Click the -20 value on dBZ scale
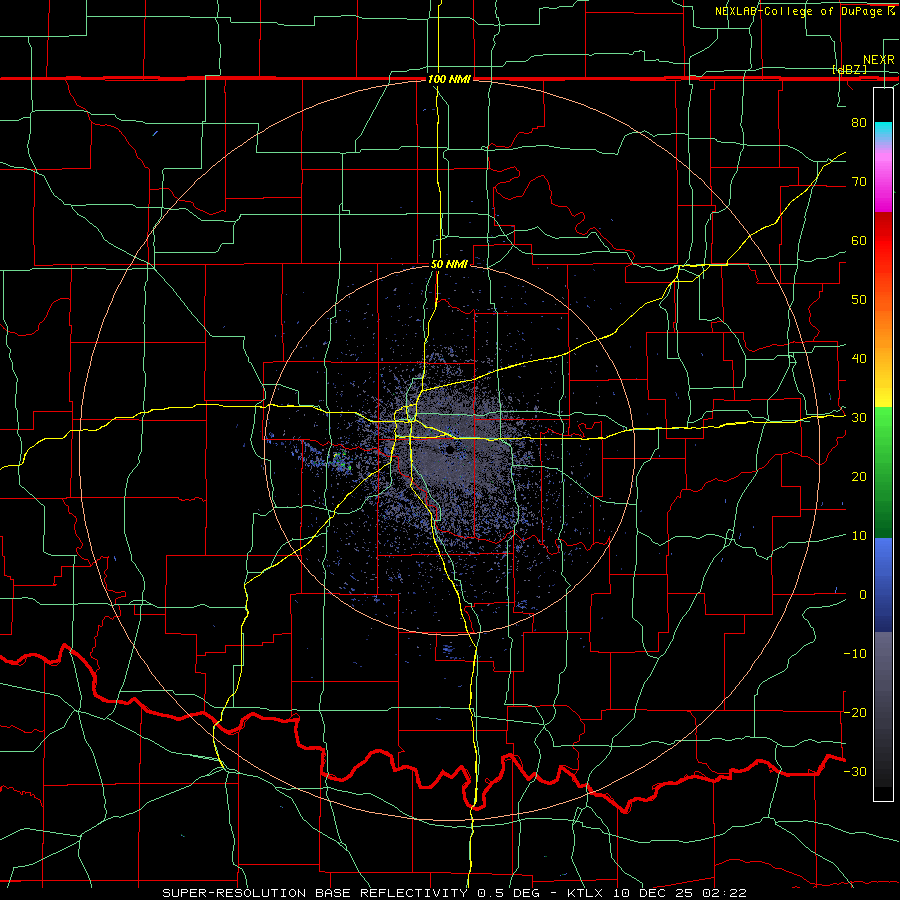 855,712
